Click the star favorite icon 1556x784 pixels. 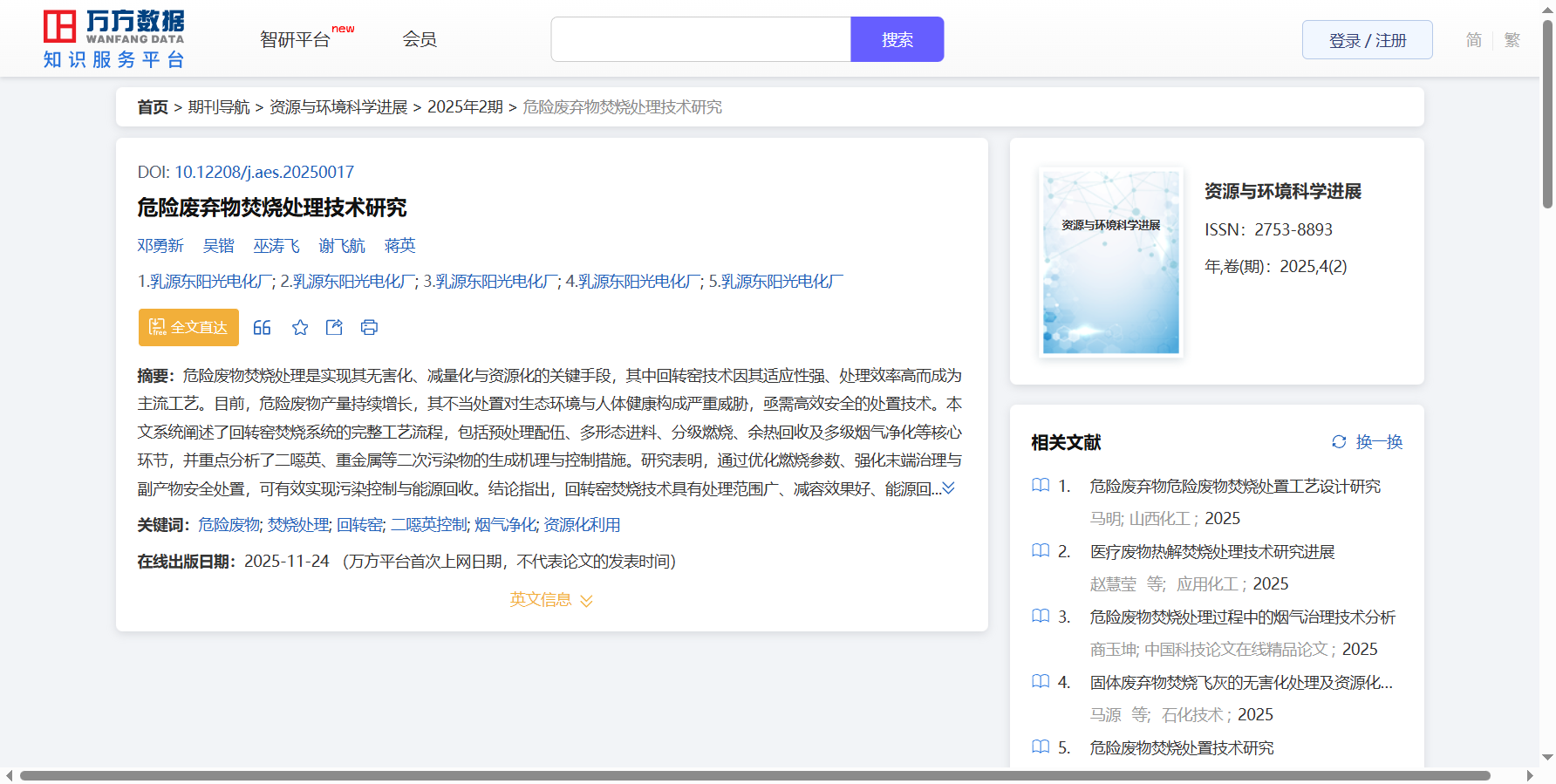coord(300,328)
